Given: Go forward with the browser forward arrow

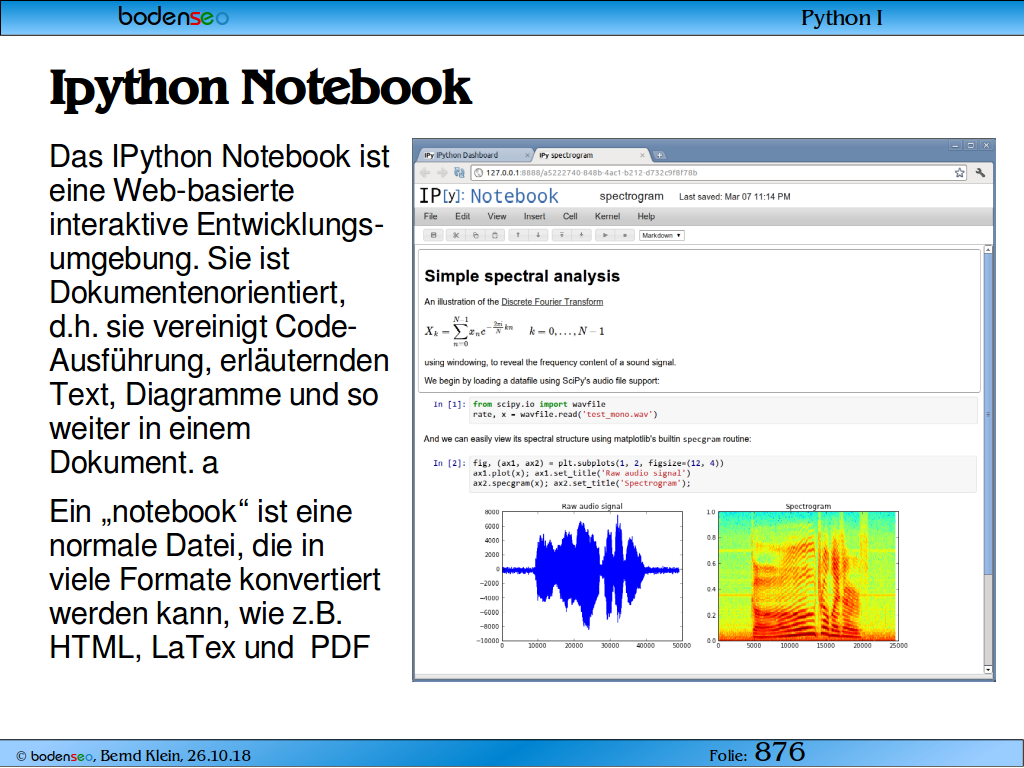Looking at the screenshot, I should pos(442,173).
